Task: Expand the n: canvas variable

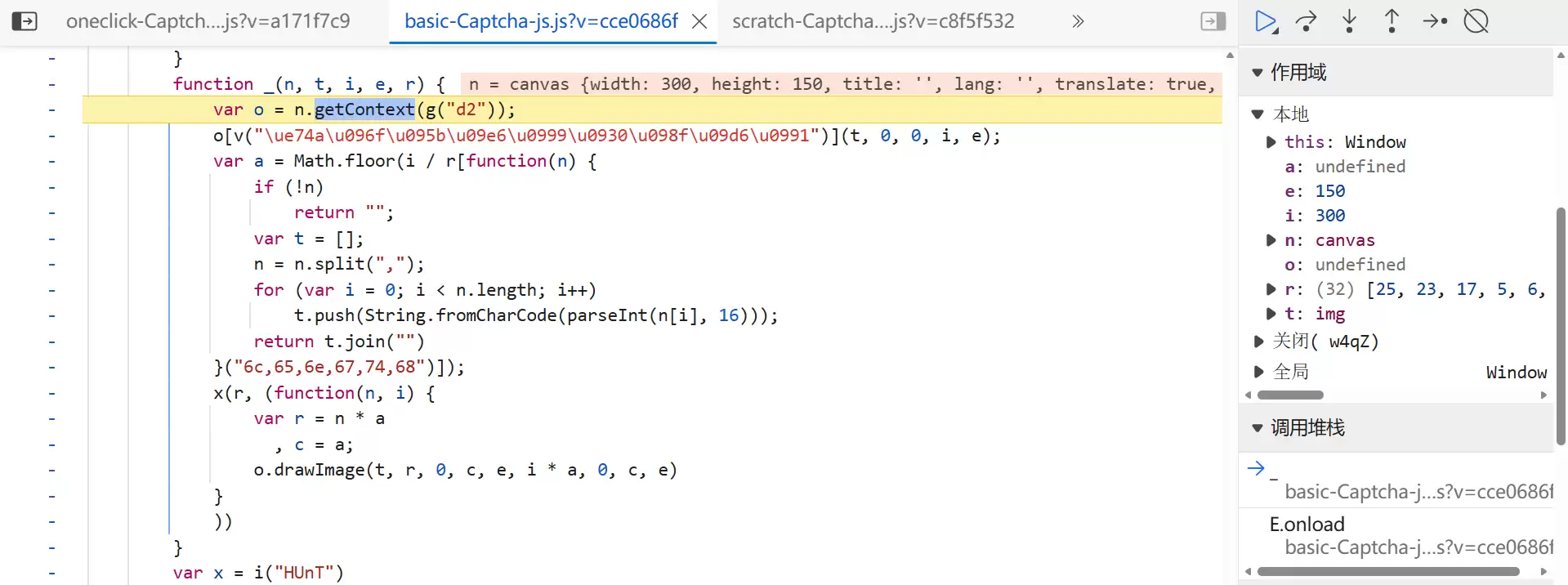Action: (x=1271, y=240)
